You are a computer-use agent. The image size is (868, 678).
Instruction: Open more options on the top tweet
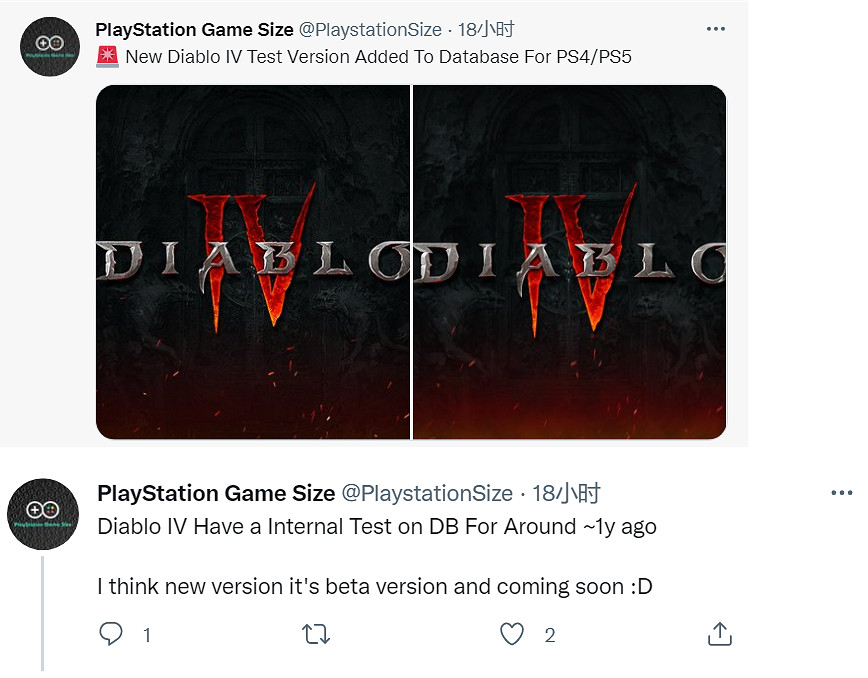tap(716, 29)
